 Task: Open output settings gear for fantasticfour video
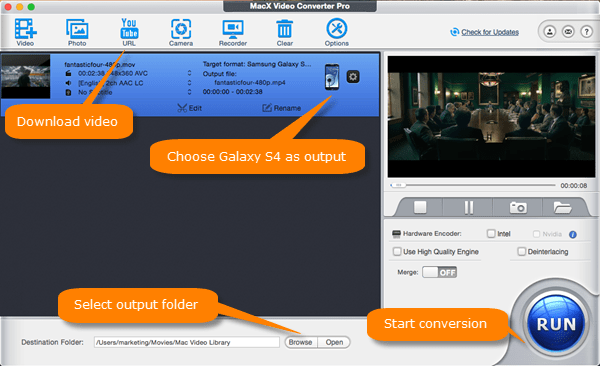[353, 77]
